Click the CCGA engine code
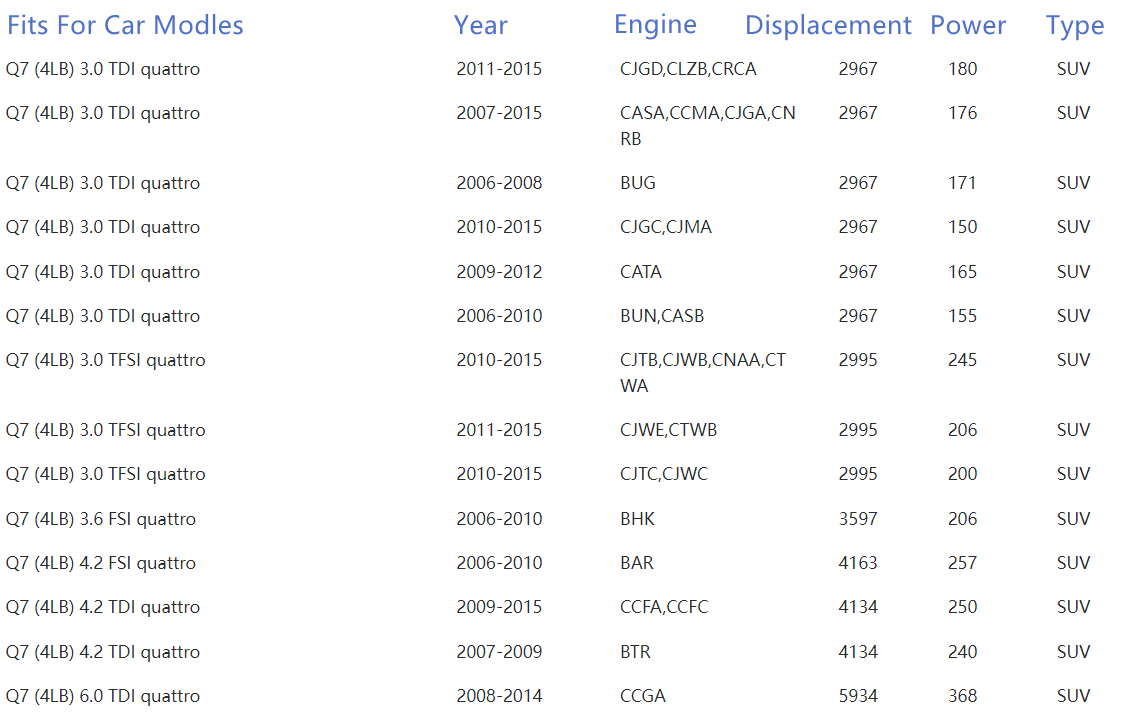 [643, 696]
